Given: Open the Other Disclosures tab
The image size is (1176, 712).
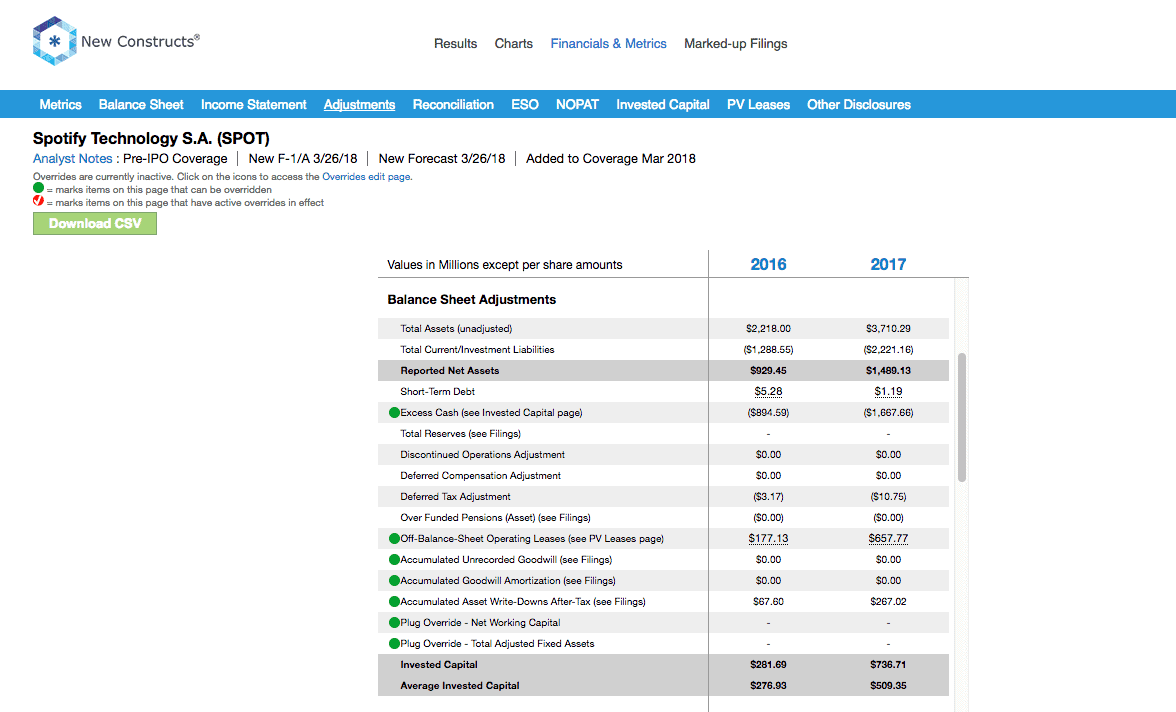Looking at the screenshot, I should (x=859, y=104).
